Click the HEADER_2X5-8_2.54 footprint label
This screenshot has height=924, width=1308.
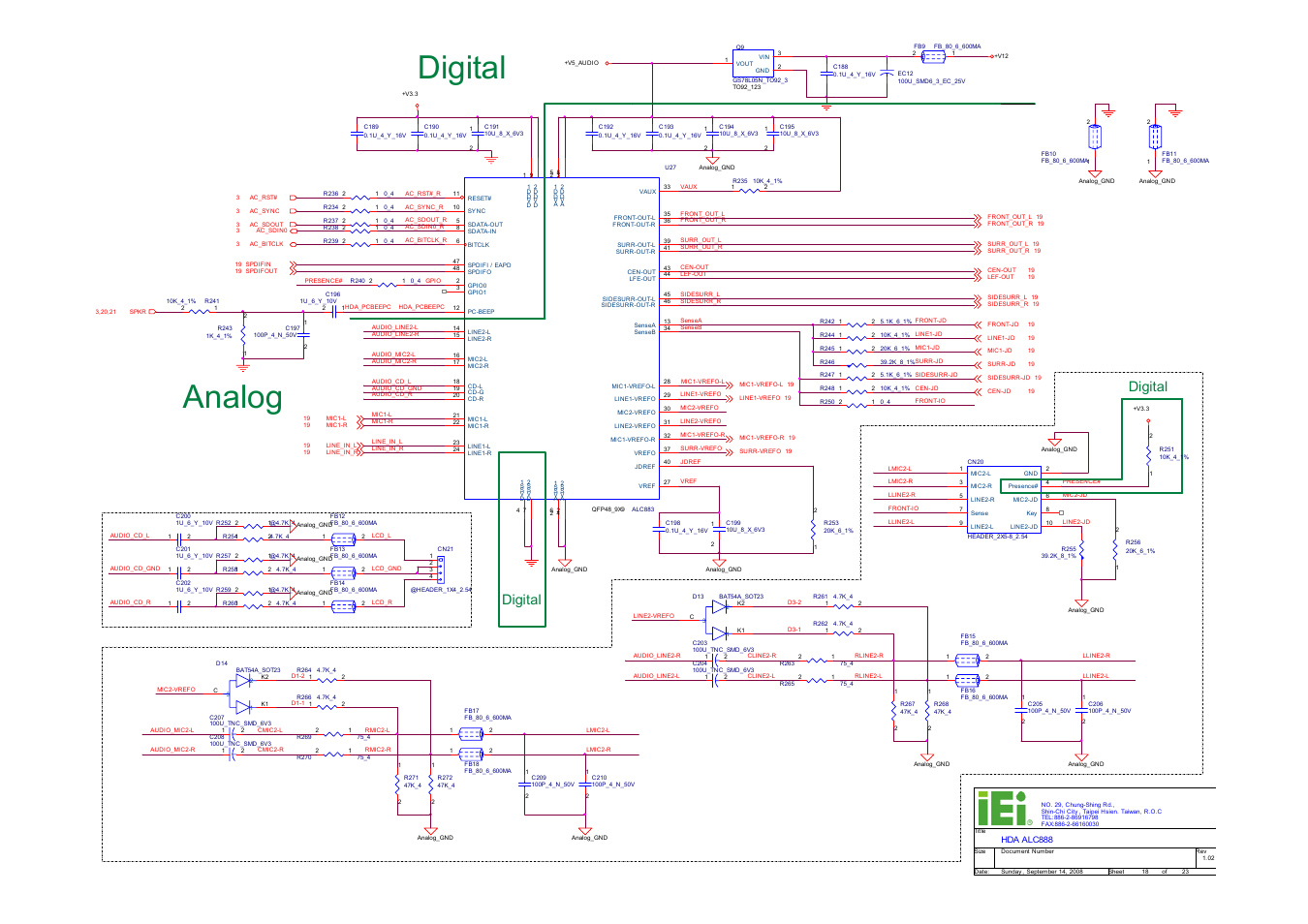[x=998, y=537]
